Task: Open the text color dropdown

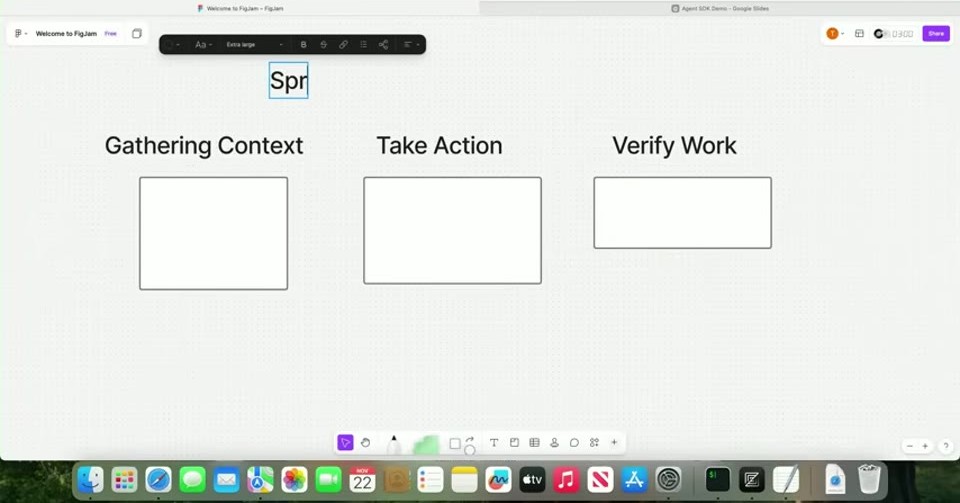Action: pos(172,45)
